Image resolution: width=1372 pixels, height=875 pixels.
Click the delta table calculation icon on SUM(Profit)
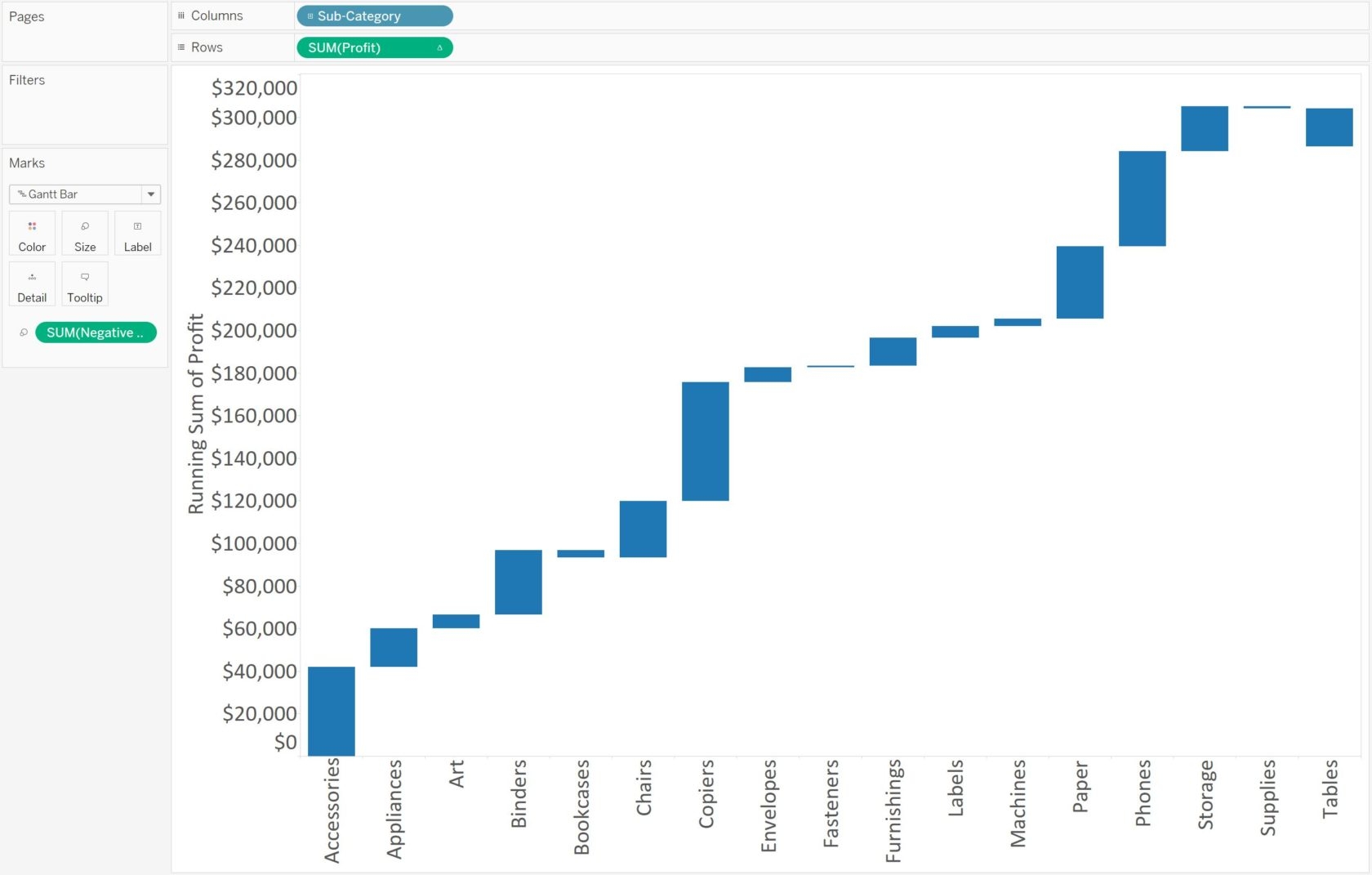pos(440,47)
